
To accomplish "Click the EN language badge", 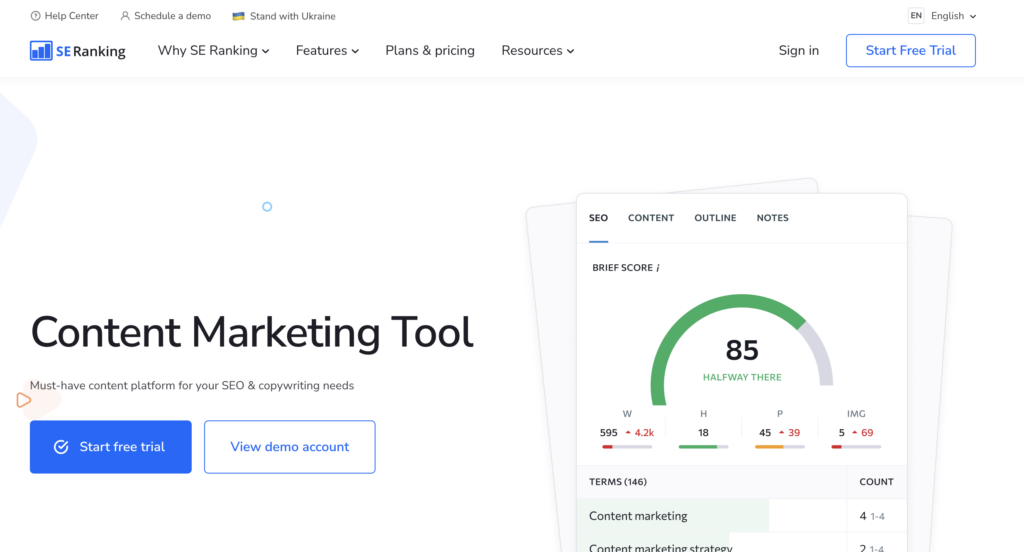I will [x=916, y=16].
